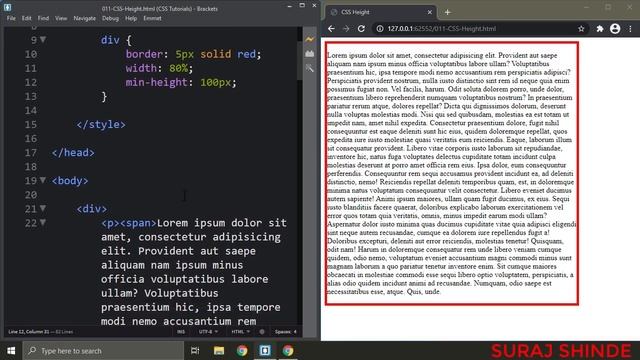Toggle Live Preview lightning icon in Brackets
The image size is (640, 360).
click(310, 39)
